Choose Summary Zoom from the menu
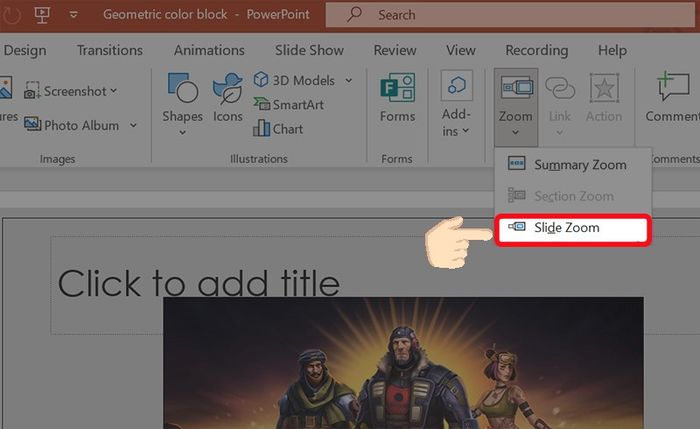The width and height of the screenshot is (700, 429). [x=573, y=164]
